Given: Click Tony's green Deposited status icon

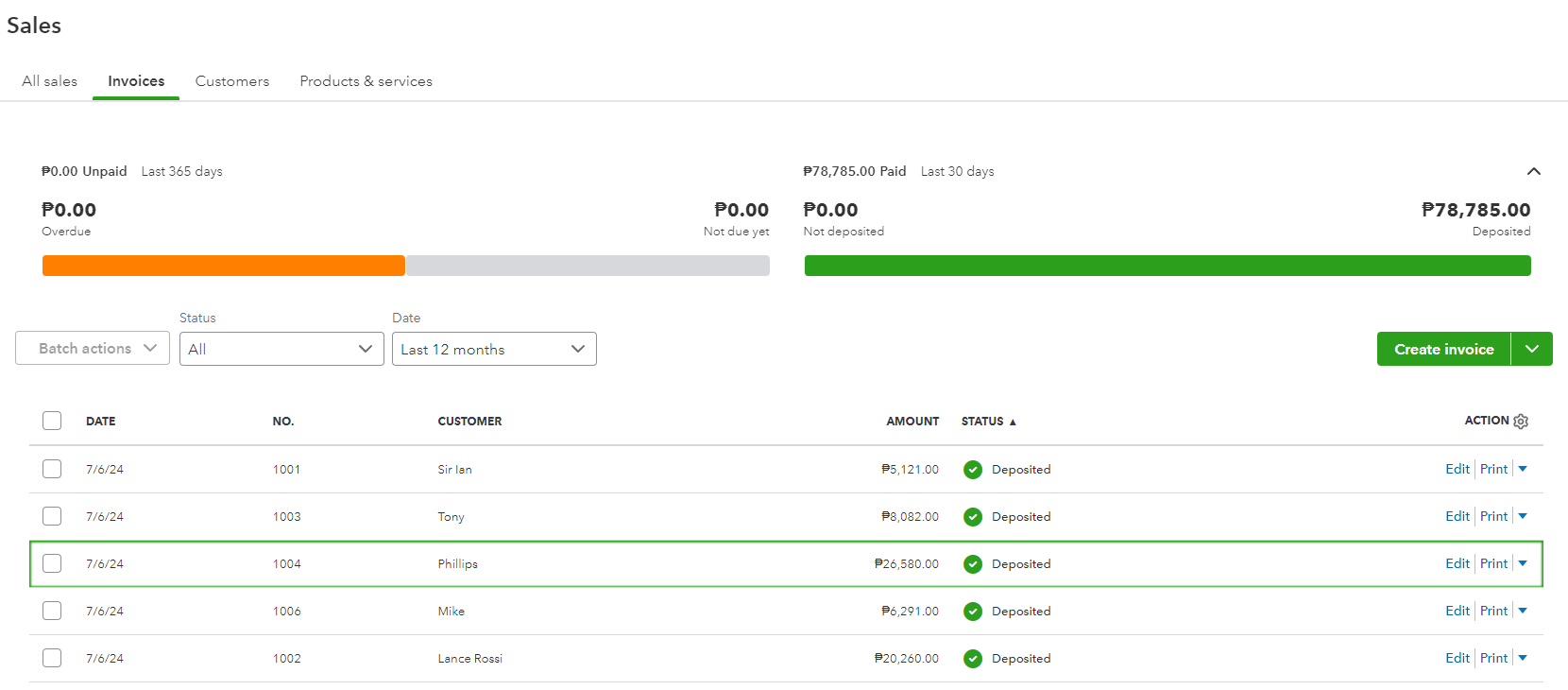Looking at the screenshot, I should point(973,517).
